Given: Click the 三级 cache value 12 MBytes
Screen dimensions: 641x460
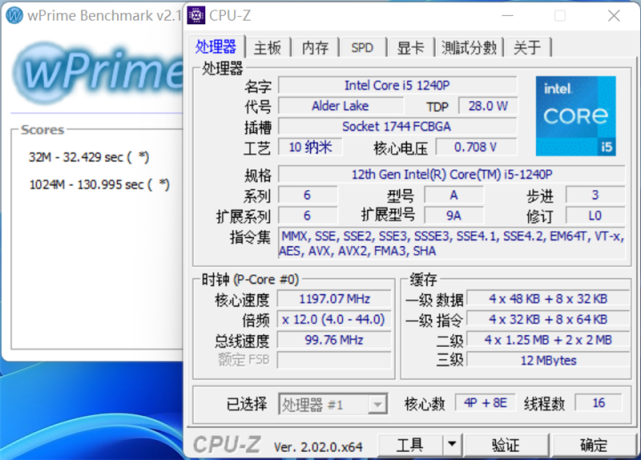Looking at the screenshot, I should [548, 360].
